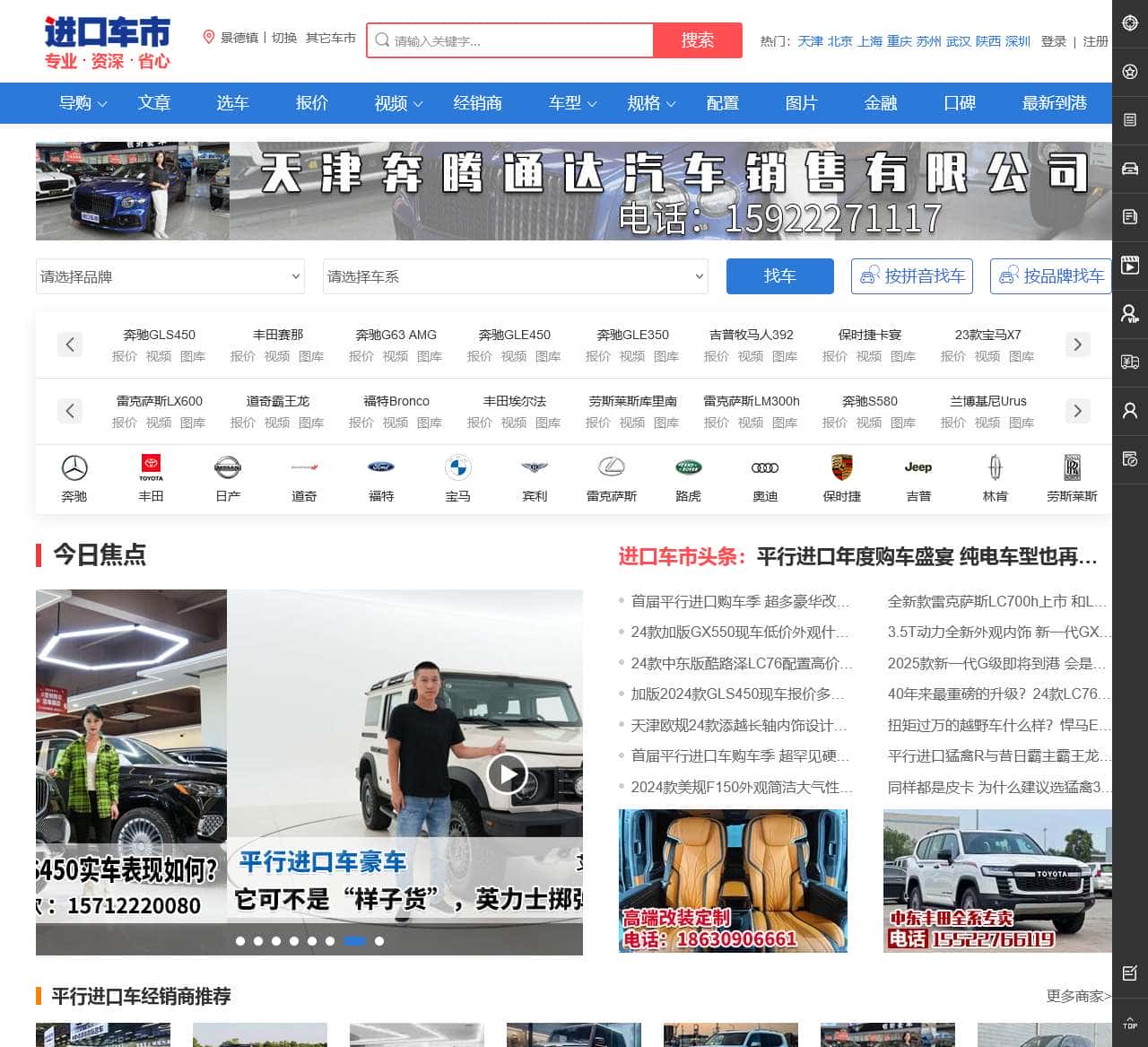Select the 宝马 brand logo
Viewport: 1148px width, 1047px height.
[x=458, y=467]
